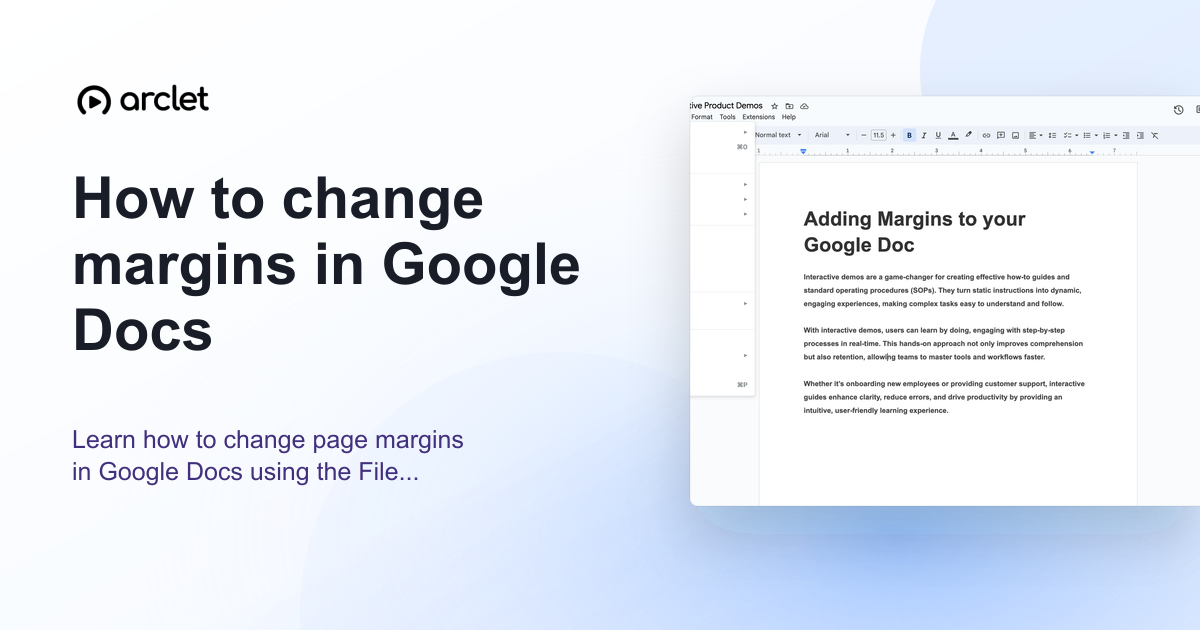
Task: Click the paragraph starting Interactive demos are a game-changer
Action: pyautogui.click(x=942, y=290)
